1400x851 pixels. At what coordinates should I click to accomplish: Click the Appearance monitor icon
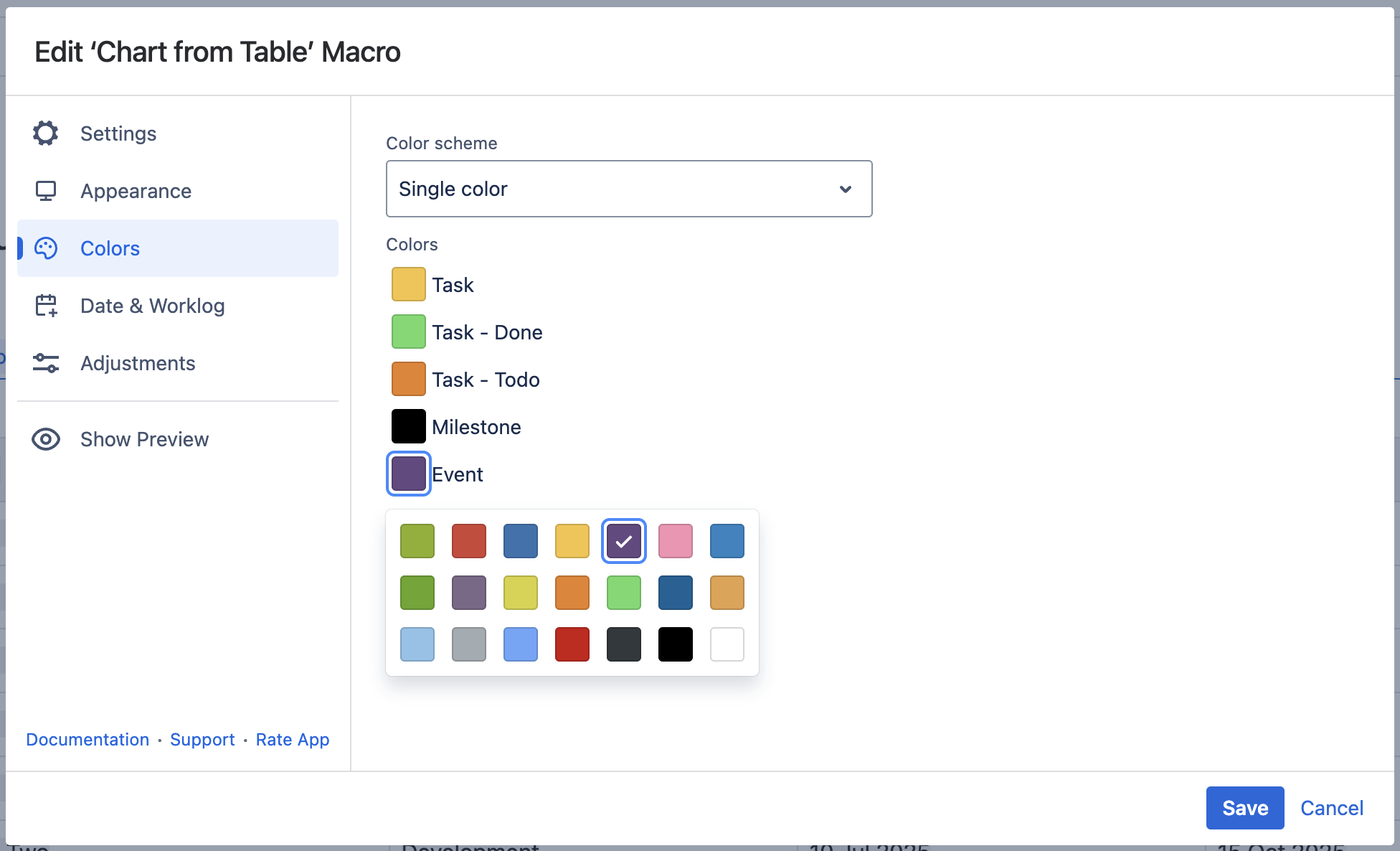click(x=45, y=191)
